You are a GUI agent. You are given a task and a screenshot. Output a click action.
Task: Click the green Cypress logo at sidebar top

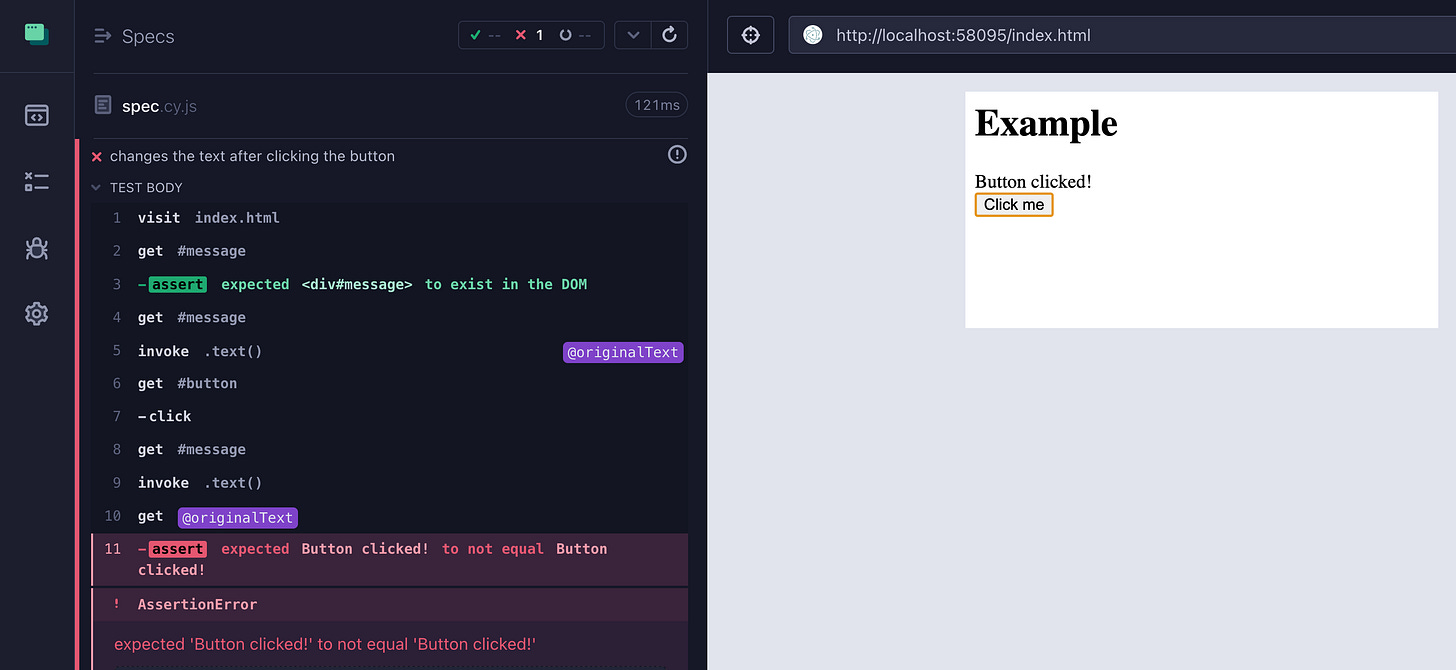point(36,32)
